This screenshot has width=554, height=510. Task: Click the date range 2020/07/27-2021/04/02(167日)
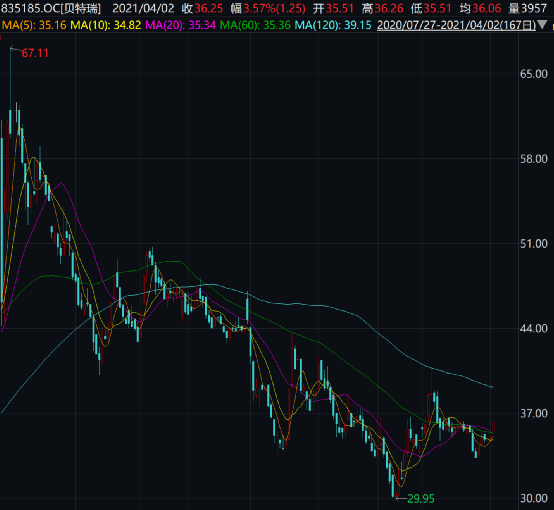pos(456,25)
